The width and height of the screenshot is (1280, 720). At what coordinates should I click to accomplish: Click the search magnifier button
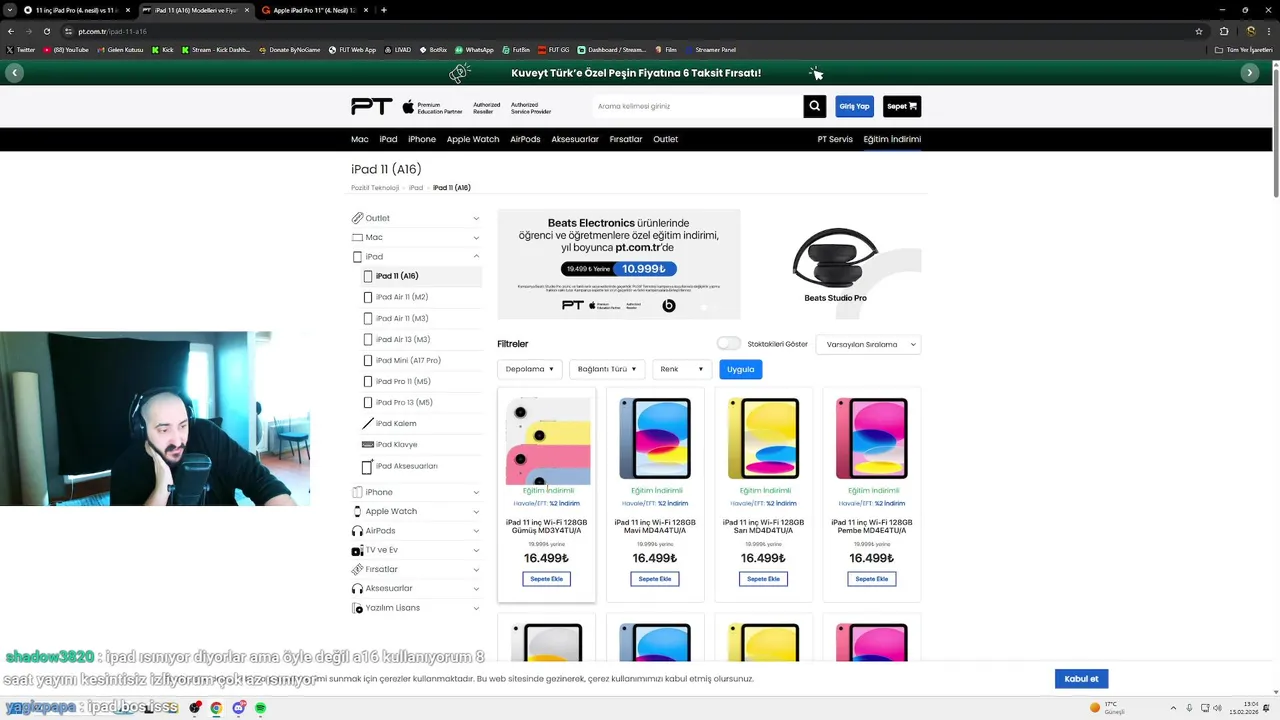pos(815,106)
